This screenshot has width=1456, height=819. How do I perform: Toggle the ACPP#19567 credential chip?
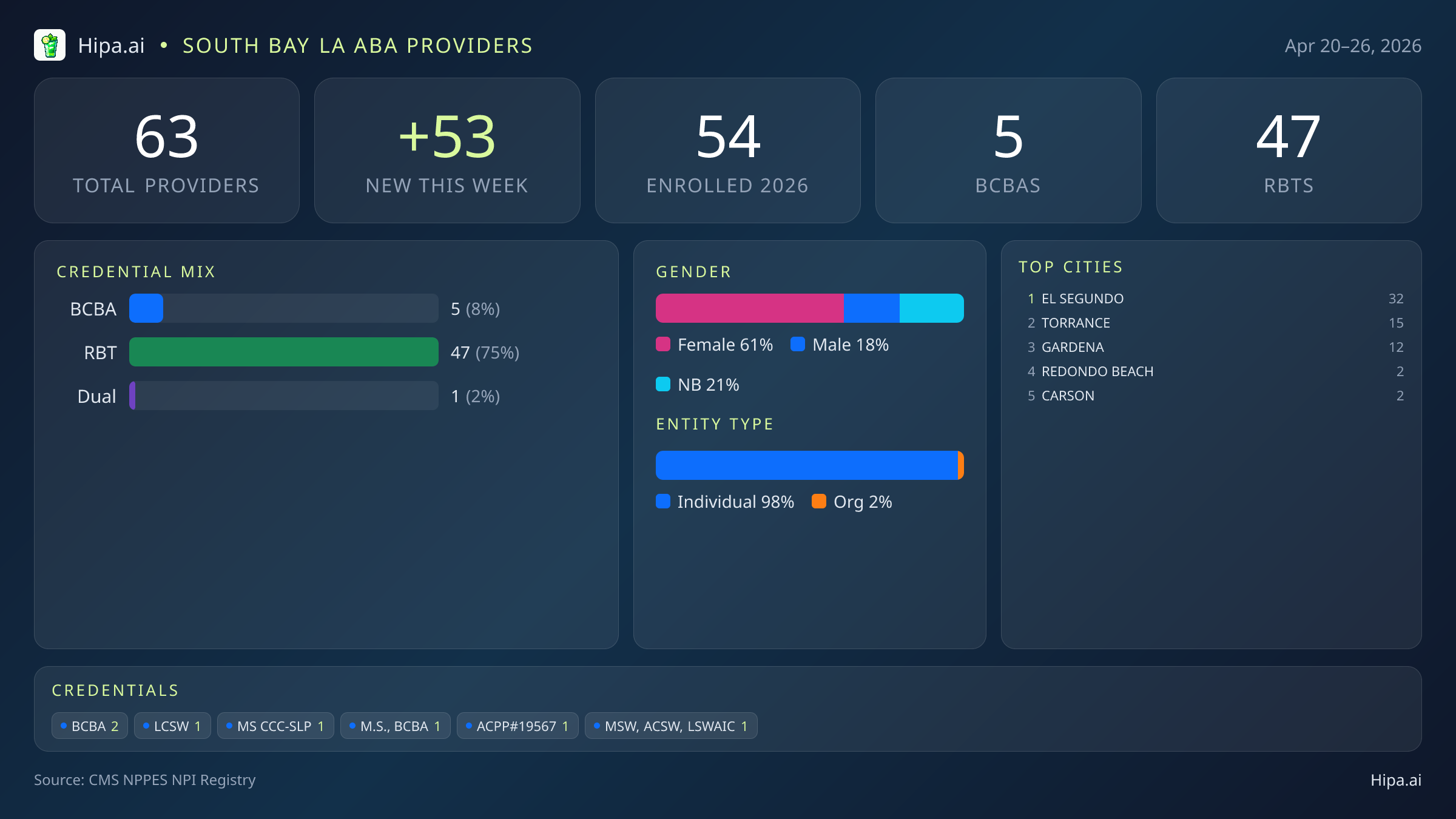click(x=517, y=726)
